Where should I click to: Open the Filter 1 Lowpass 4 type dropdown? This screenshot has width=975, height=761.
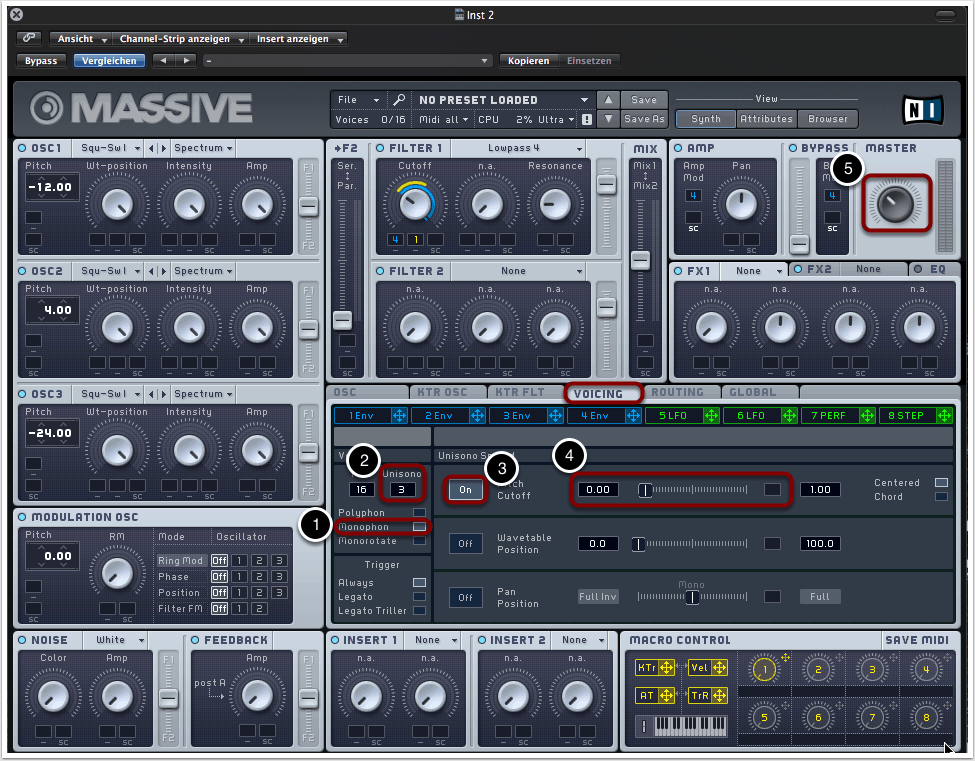click(x=516, y=148)
